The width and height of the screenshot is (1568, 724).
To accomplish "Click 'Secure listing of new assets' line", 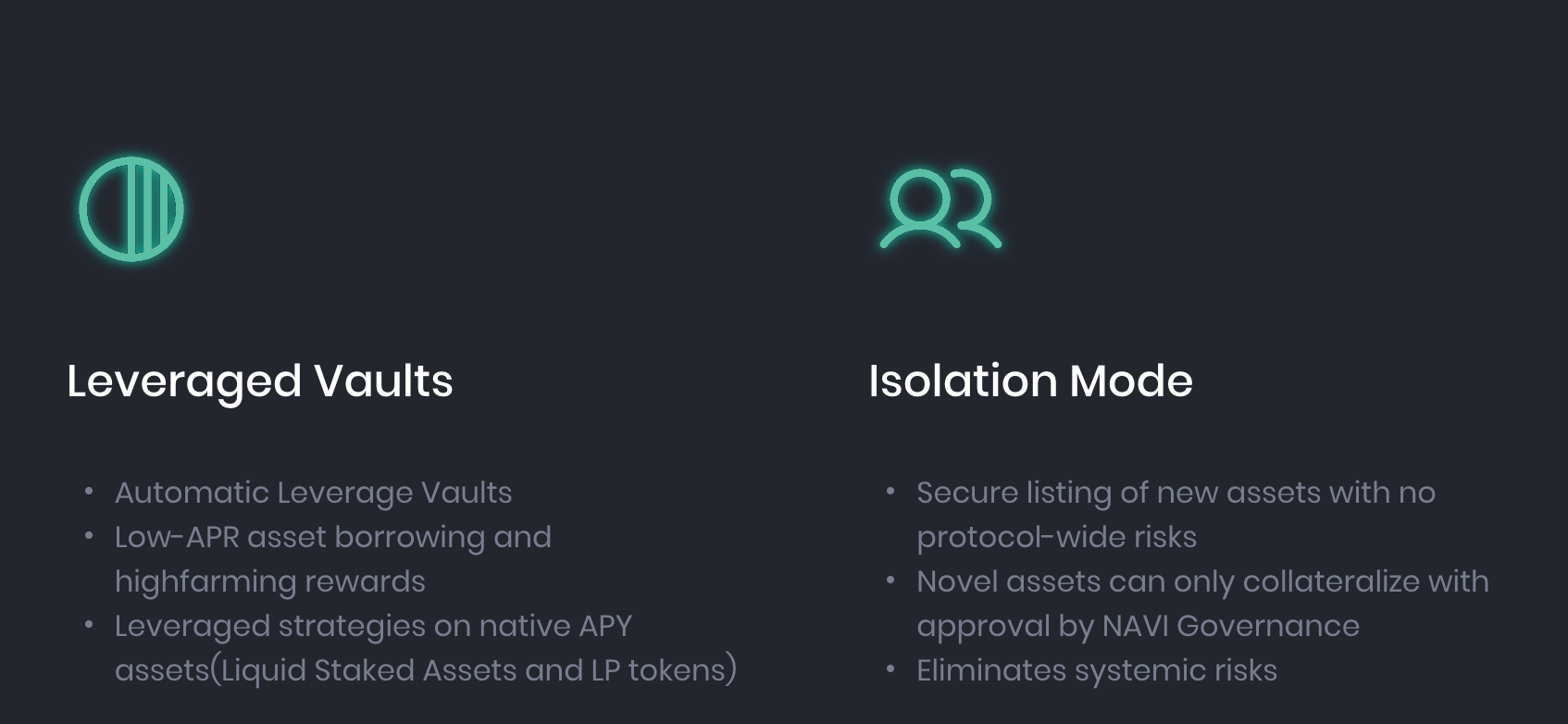I will (1176, 493).
